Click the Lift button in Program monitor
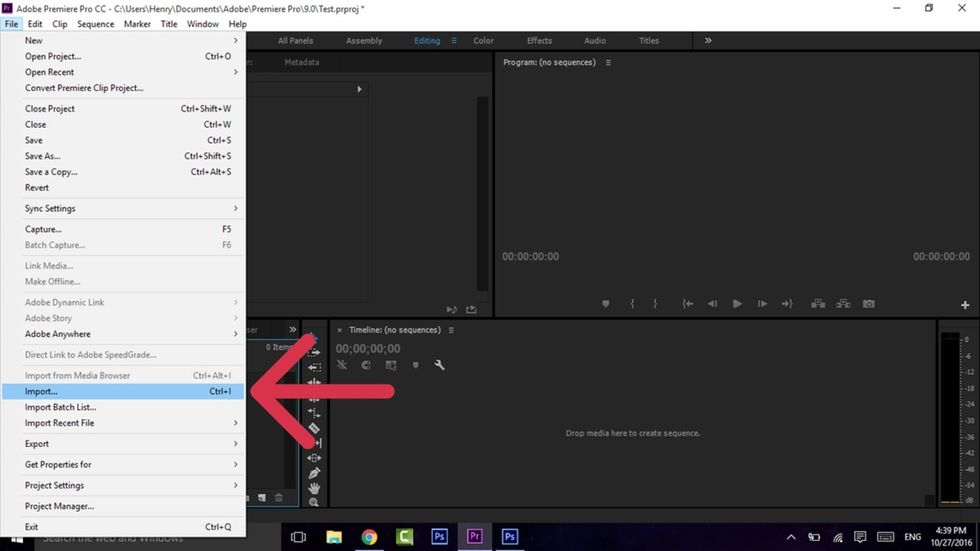 pyautogui.click(x=818, y=304)
